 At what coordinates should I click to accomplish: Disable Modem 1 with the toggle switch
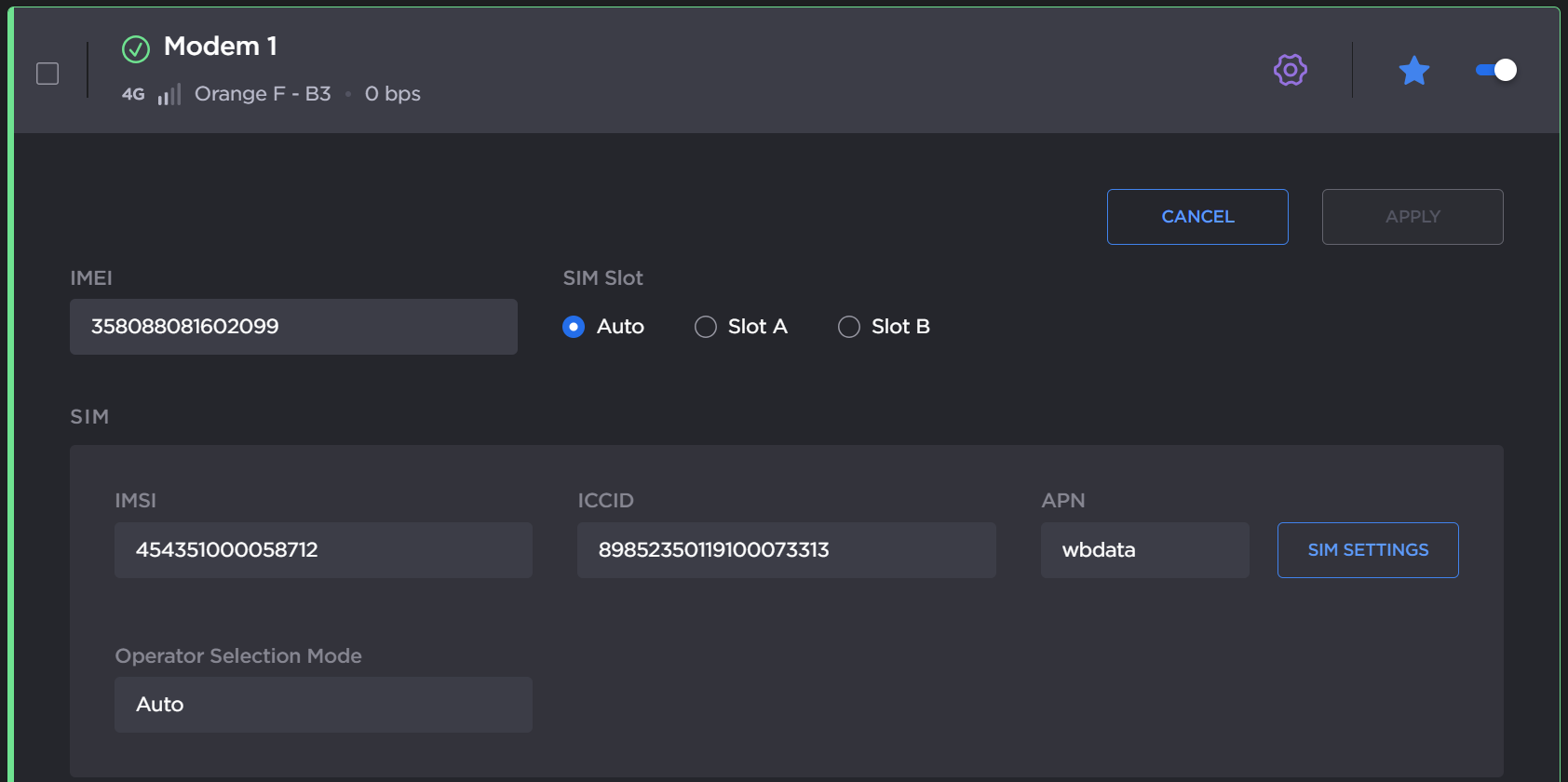pos(1496,70)
